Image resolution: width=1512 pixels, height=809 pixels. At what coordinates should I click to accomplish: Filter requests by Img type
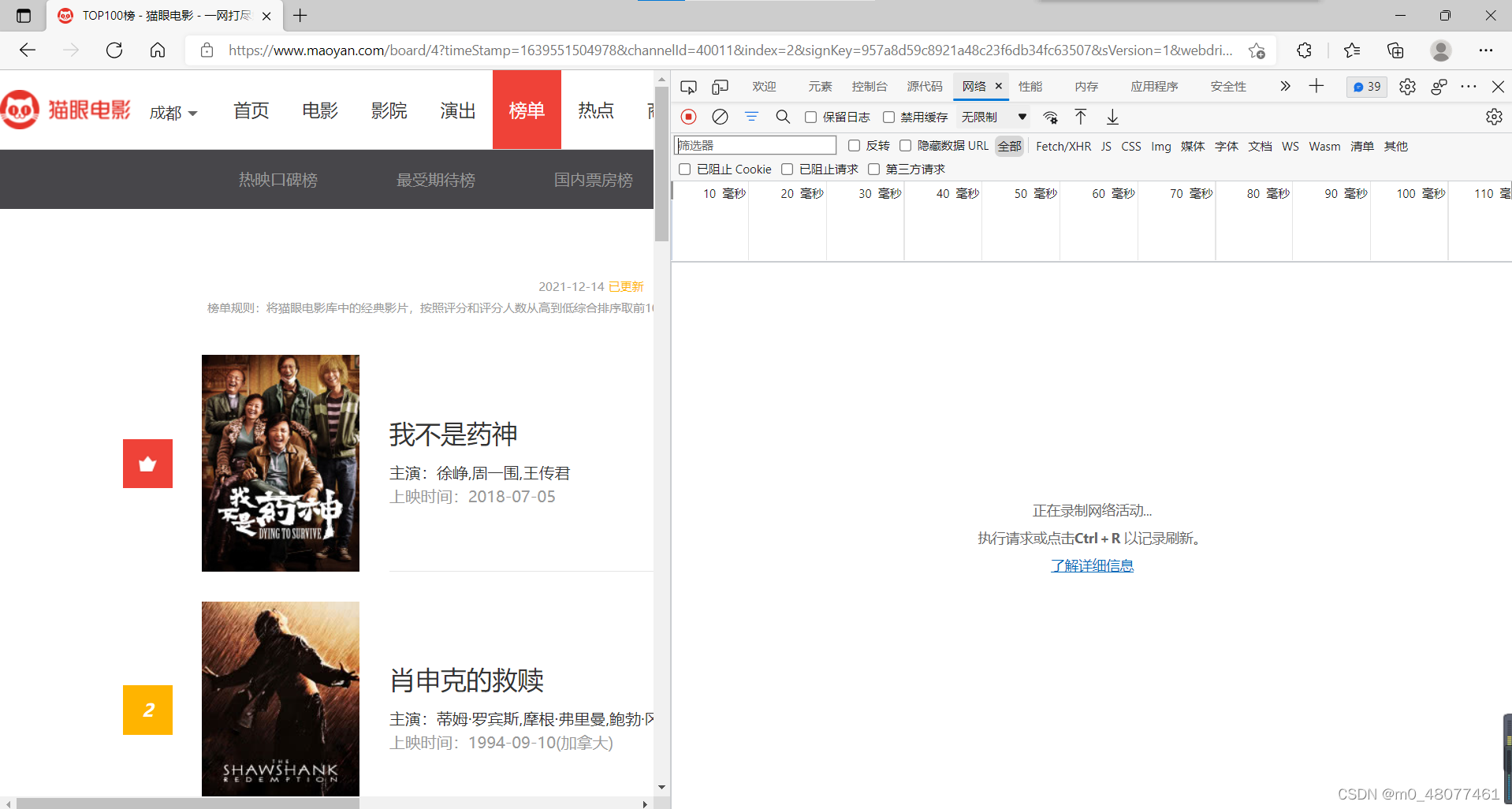pos(1161,147)
